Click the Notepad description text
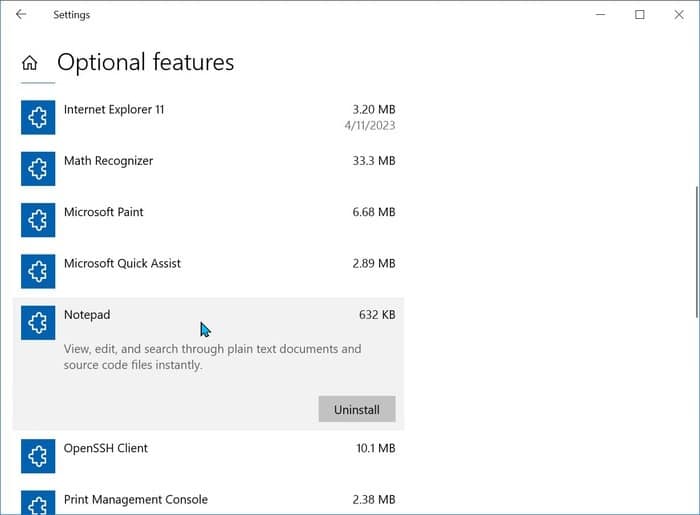Image resolution: width=700 pixels, height=515 pixels. (x=212, y=357)
